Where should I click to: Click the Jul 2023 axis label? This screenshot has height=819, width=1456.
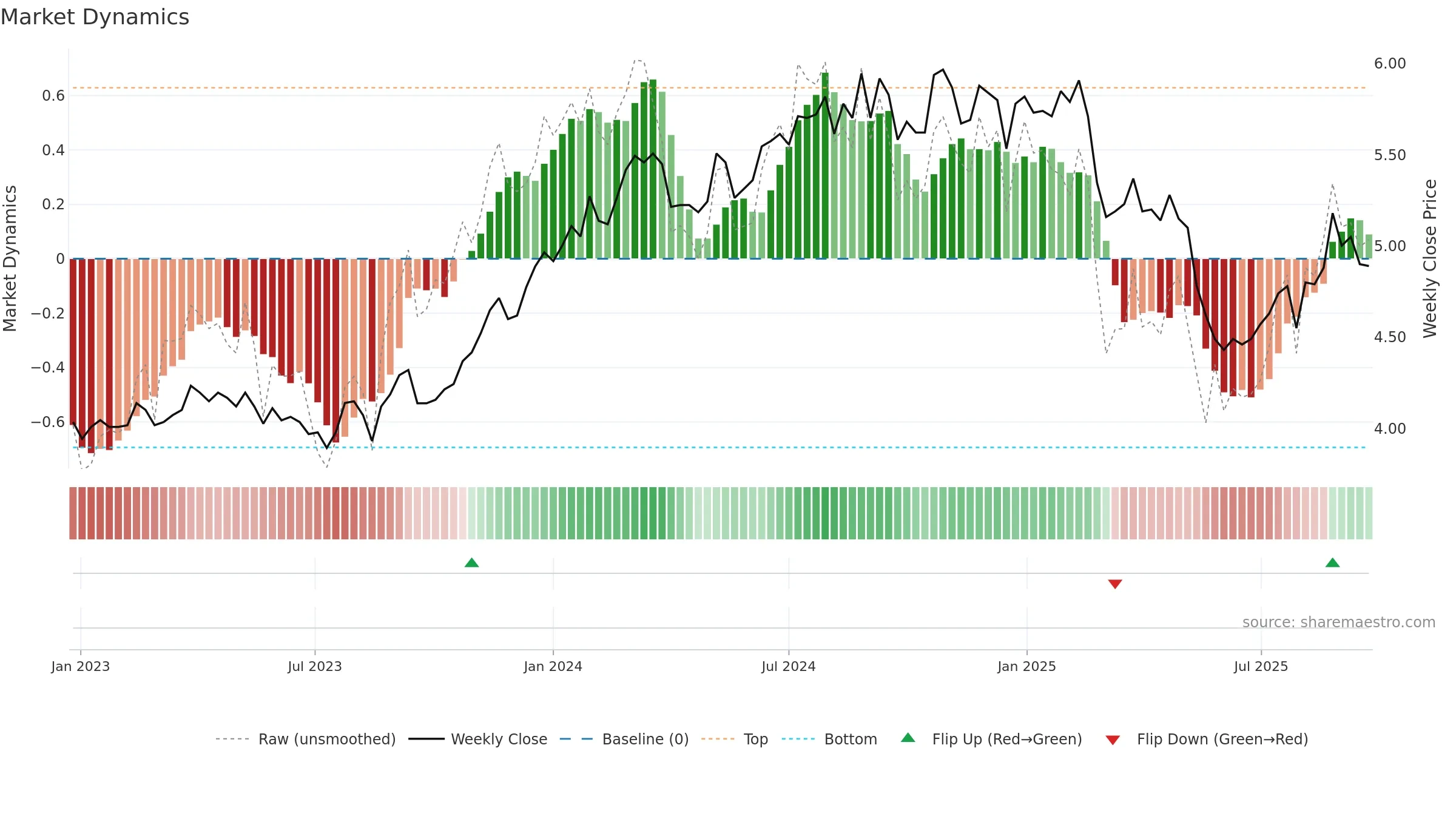click(315, 666)
